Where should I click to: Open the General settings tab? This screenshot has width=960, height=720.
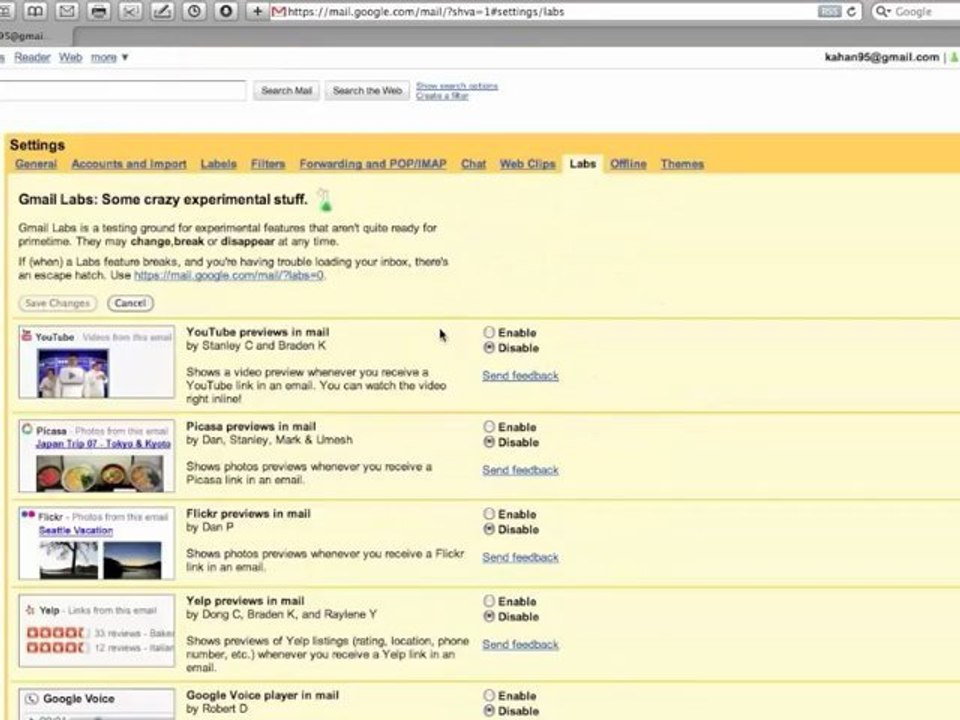pos(36,164)
